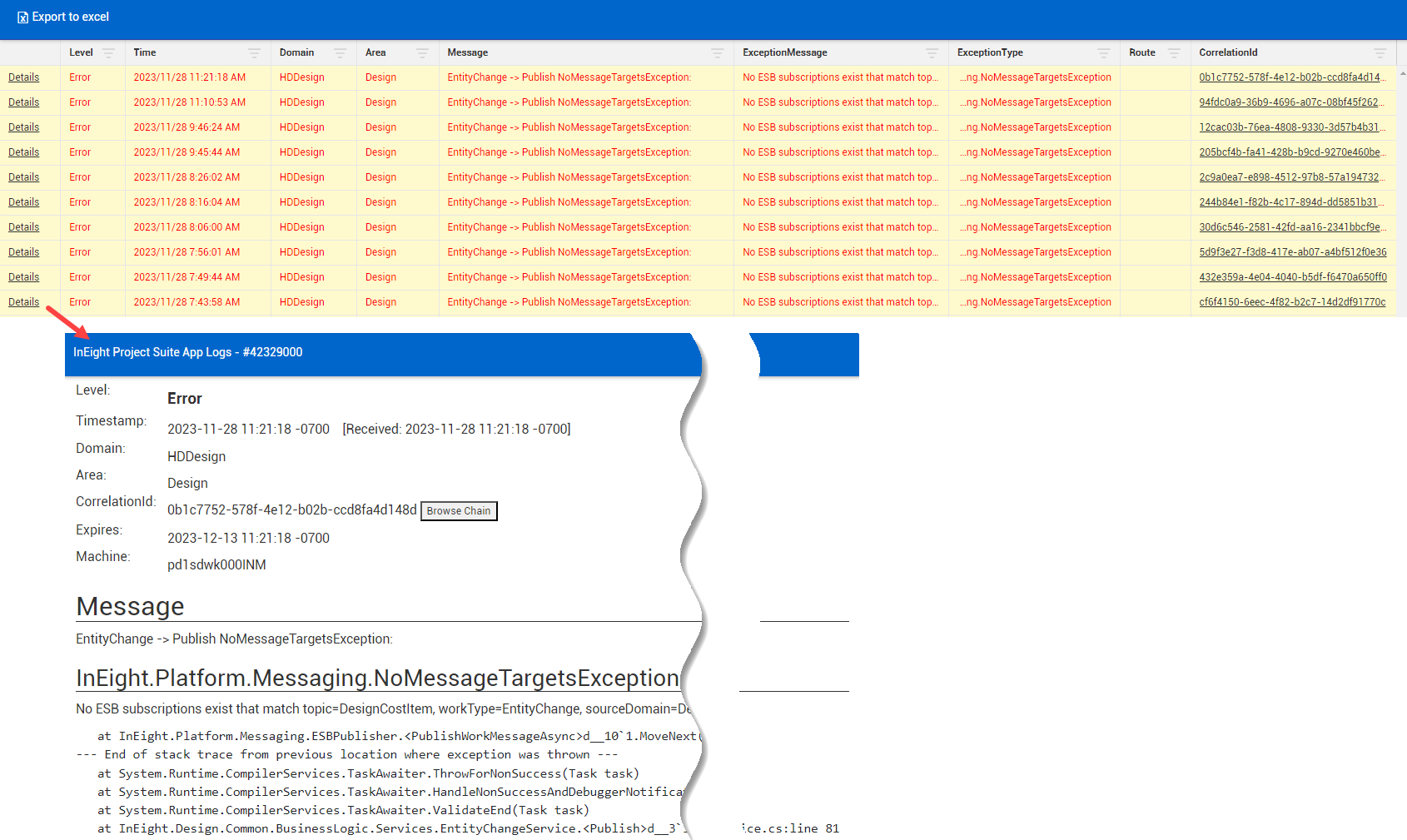Image resolution: width=1407 pixels, height=840 pixels.
Task: Open Details for the 11:10:53 AM error
Action: [x=24, y=102]
